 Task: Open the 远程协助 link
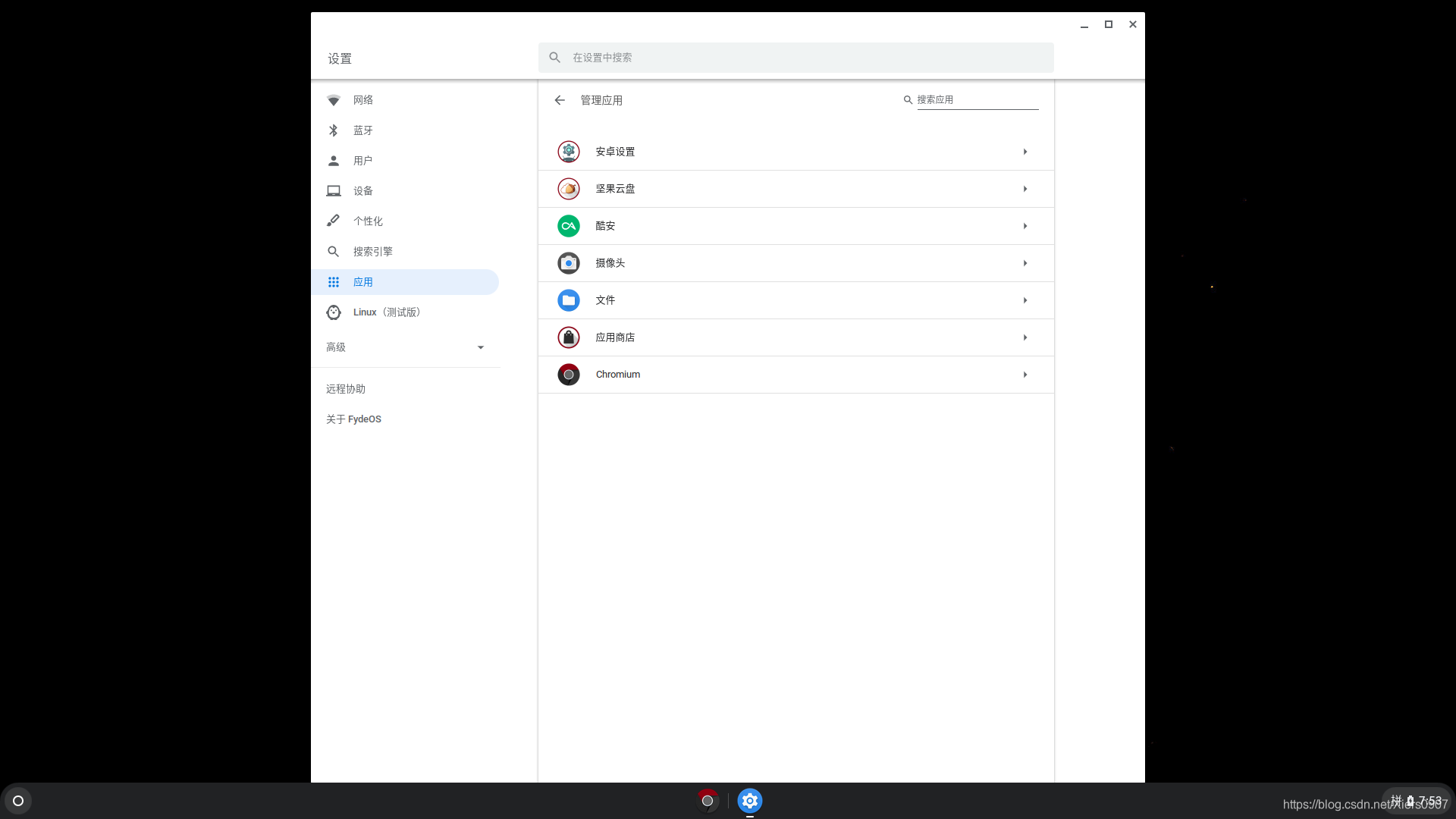(346, 389)
